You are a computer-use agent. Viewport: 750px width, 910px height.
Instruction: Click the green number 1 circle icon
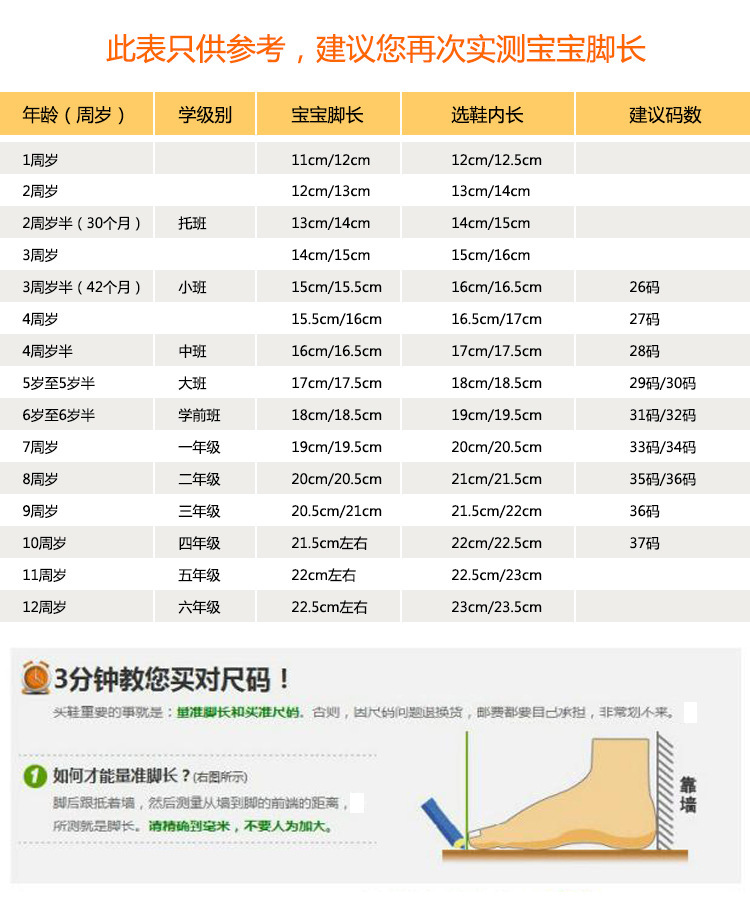tap(34, 776)
